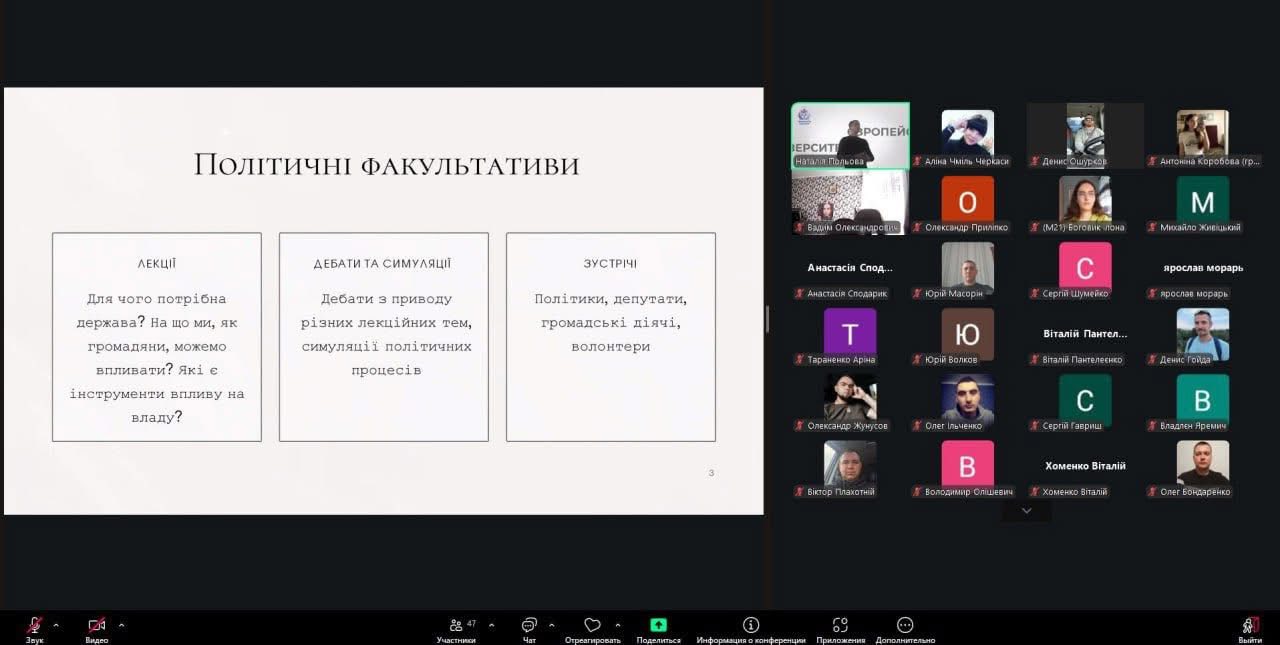1280x645 pixels.
Task: Open the Участники participants panel
Action: coord(457,626)
